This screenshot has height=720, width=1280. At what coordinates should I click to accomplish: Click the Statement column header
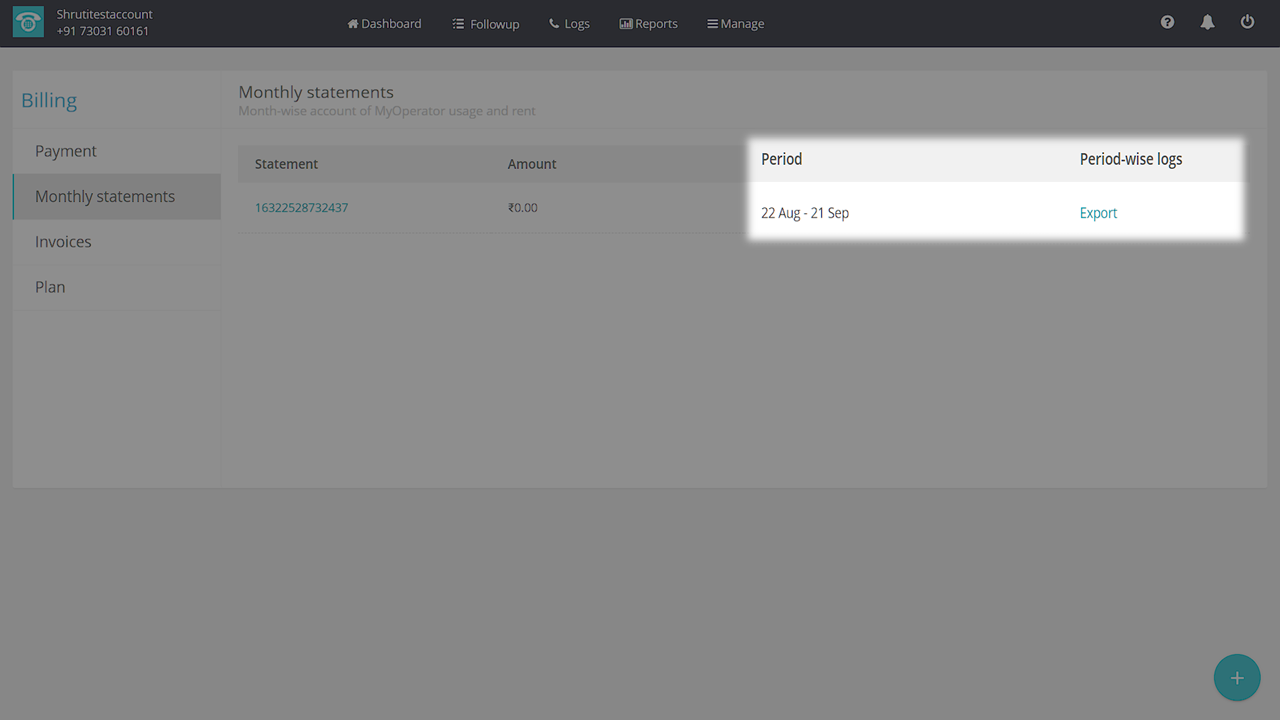click(x=286, y=164)
